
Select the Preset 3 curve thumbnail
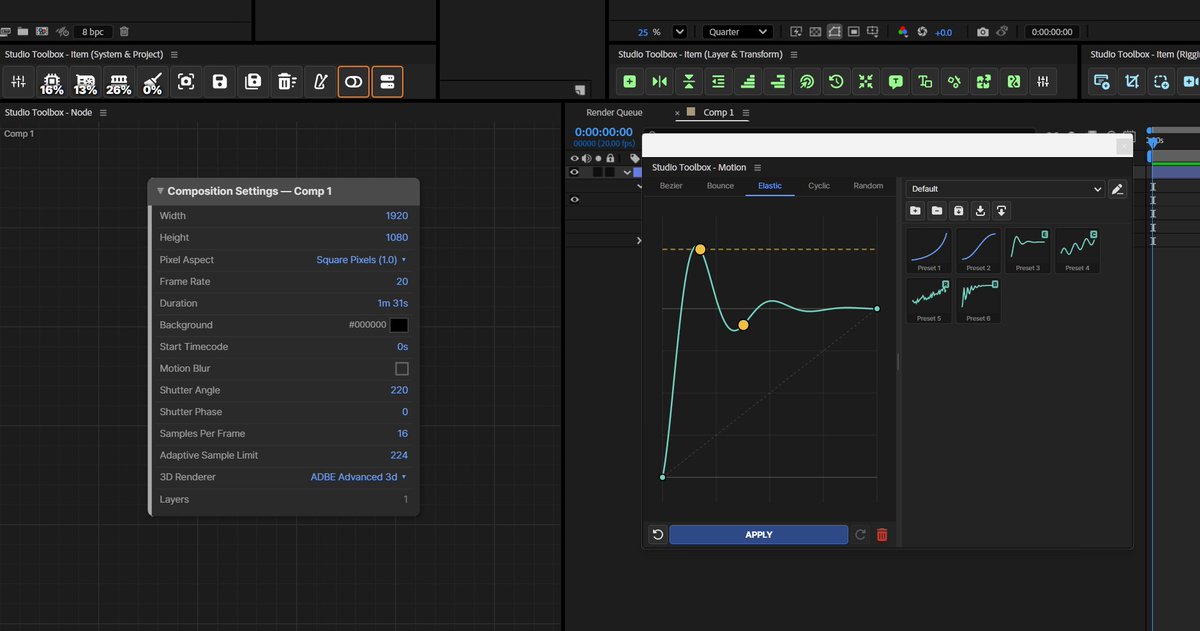tap(1027, 251)
